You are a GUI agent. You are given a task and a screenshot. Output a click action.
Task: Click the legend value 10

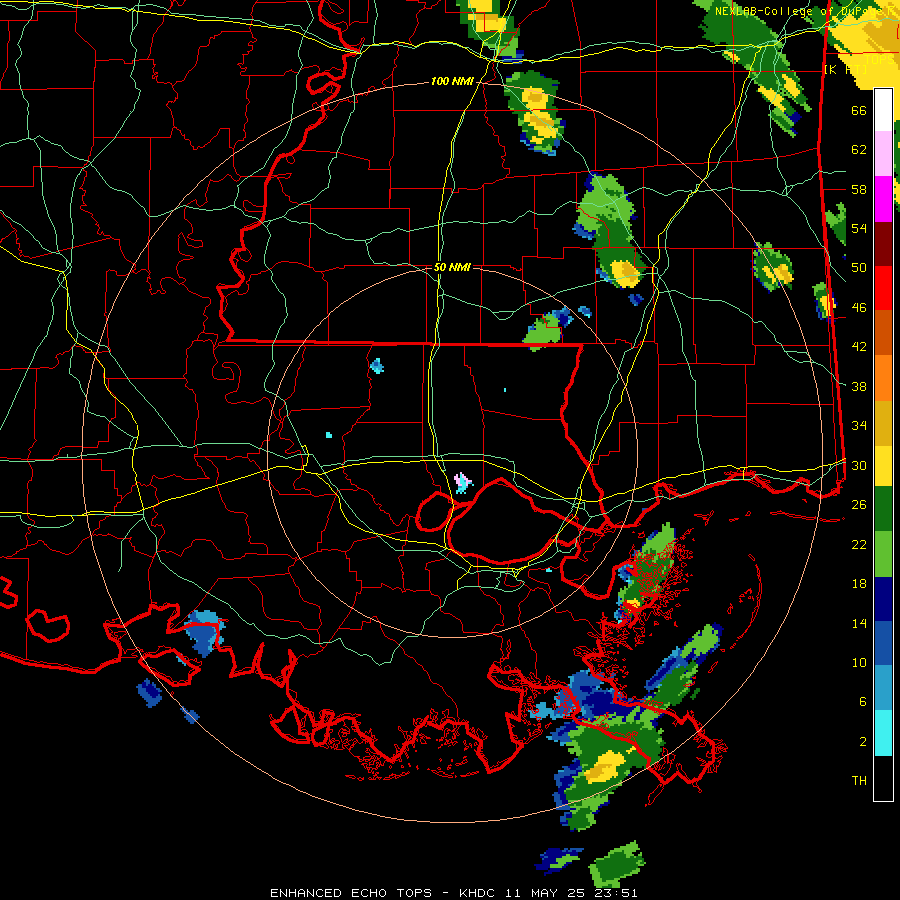click(x=859, y=662)
